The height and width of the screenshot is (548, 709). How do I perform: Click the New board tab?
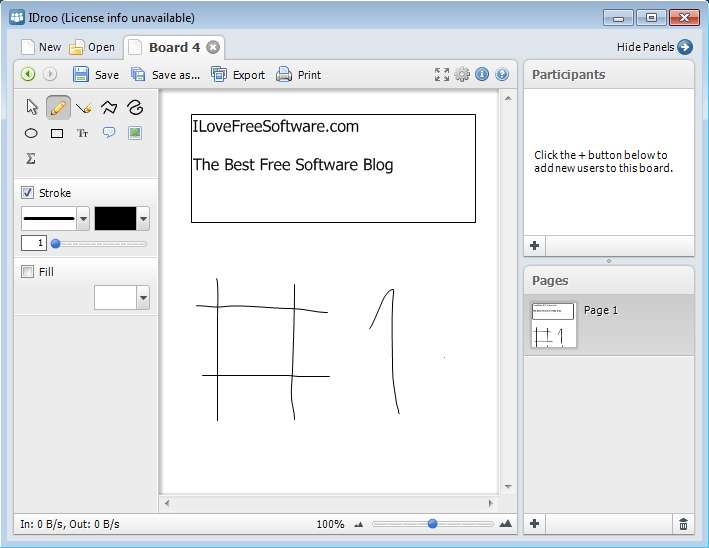tap(42, 47)
